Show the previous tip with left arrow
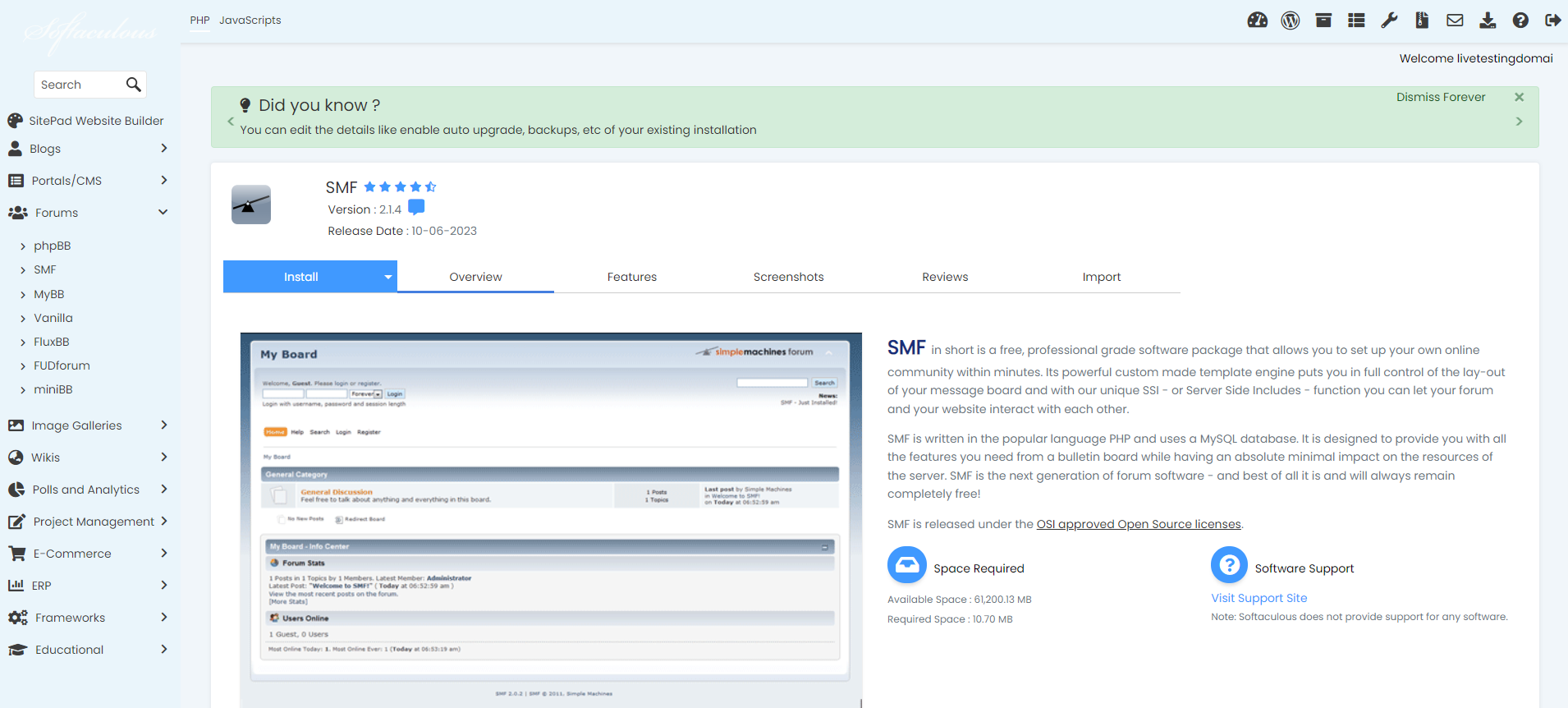Viewport: 1568px width, 708px height. [231, 121]
